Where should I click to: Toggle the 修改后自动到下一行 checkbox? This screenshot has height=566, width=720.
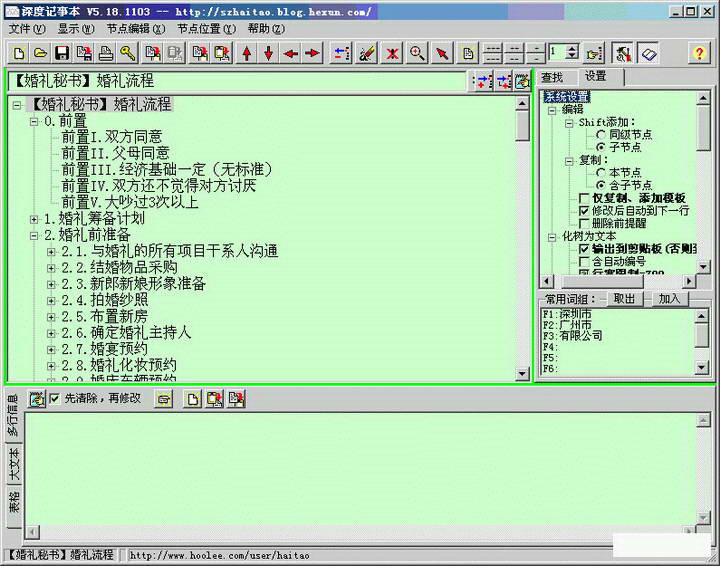[584, 211]
